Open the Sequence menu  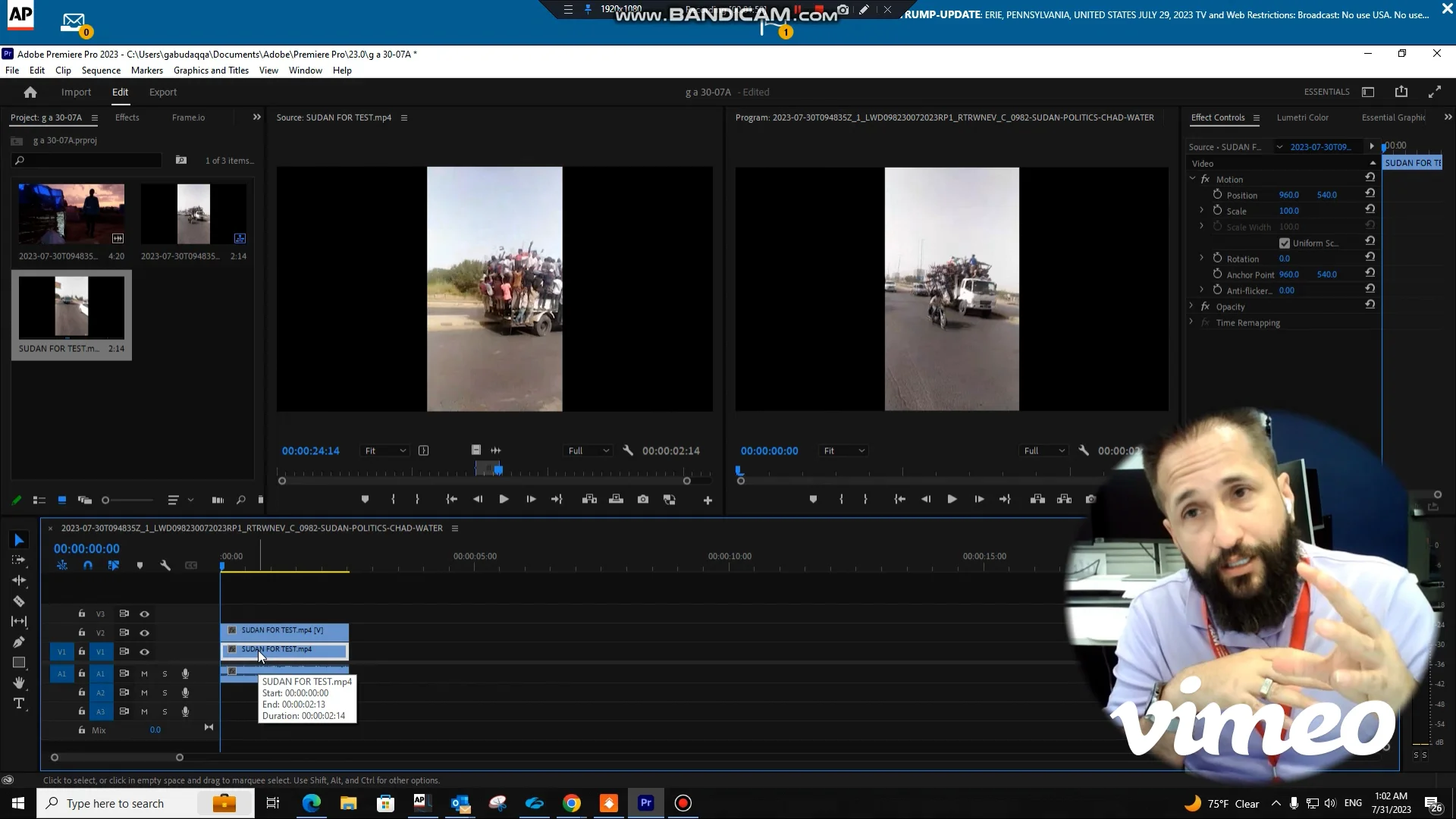click(101, 71)
